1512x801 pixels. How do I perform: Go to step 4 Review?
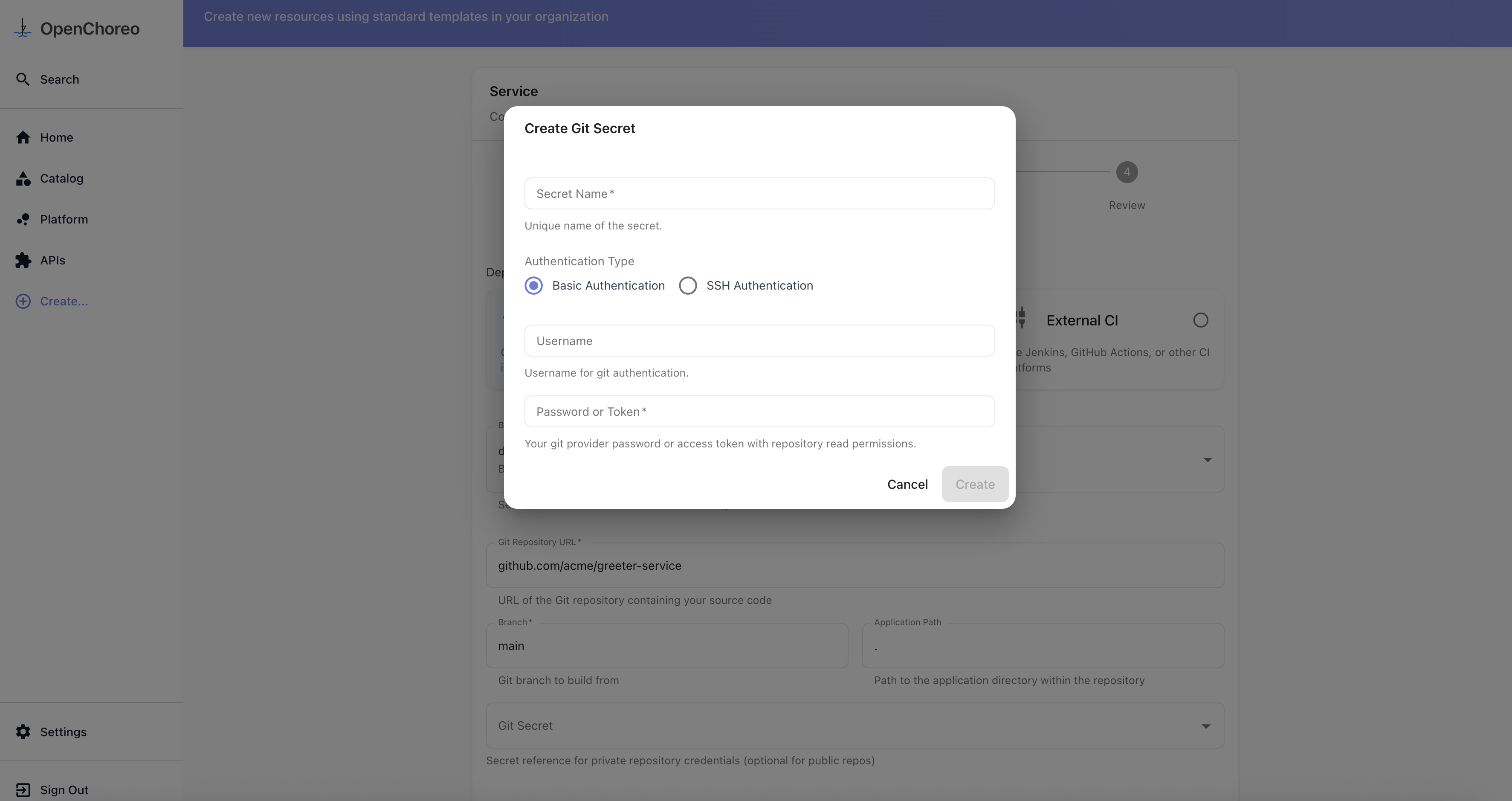[x=1127, y=172]
